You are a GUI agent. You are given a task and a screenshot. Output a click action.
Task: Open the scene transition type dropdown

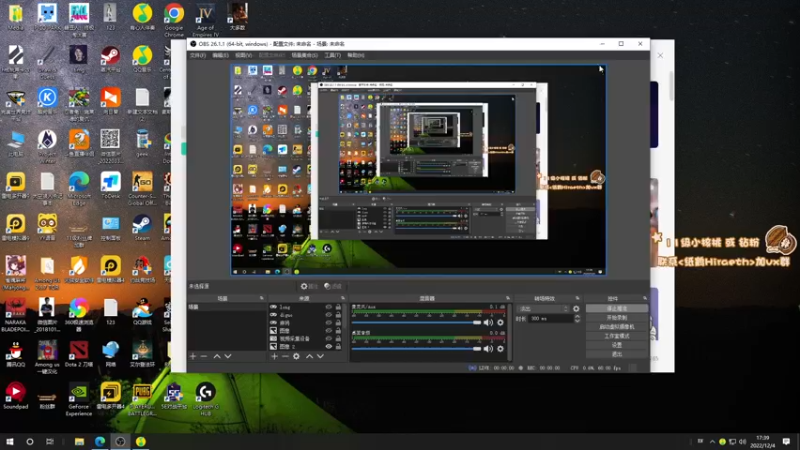[543, 309]
